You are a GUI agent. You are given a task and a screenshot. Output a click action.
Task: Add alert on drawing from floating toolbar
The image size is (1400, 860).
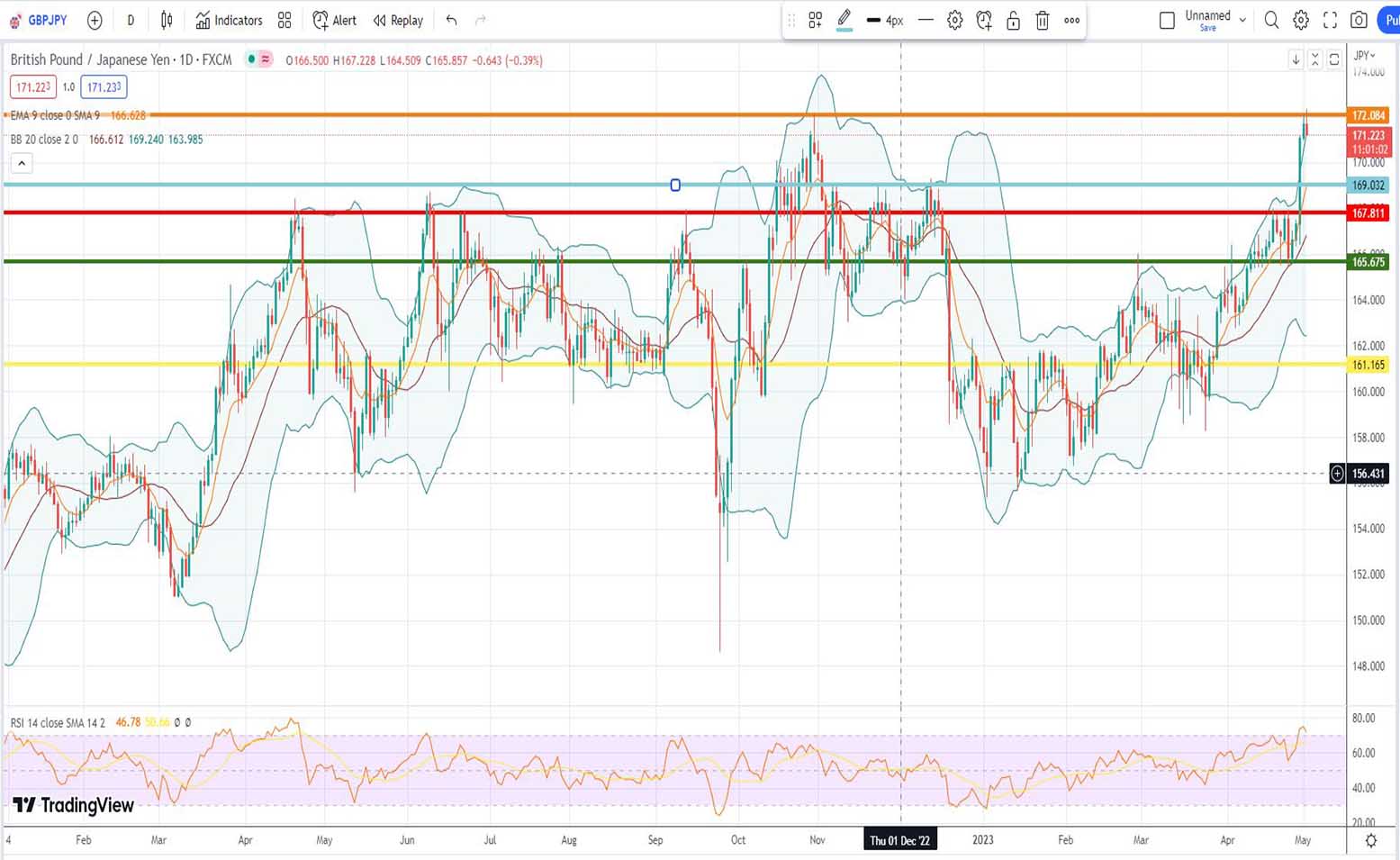point(984,20)
